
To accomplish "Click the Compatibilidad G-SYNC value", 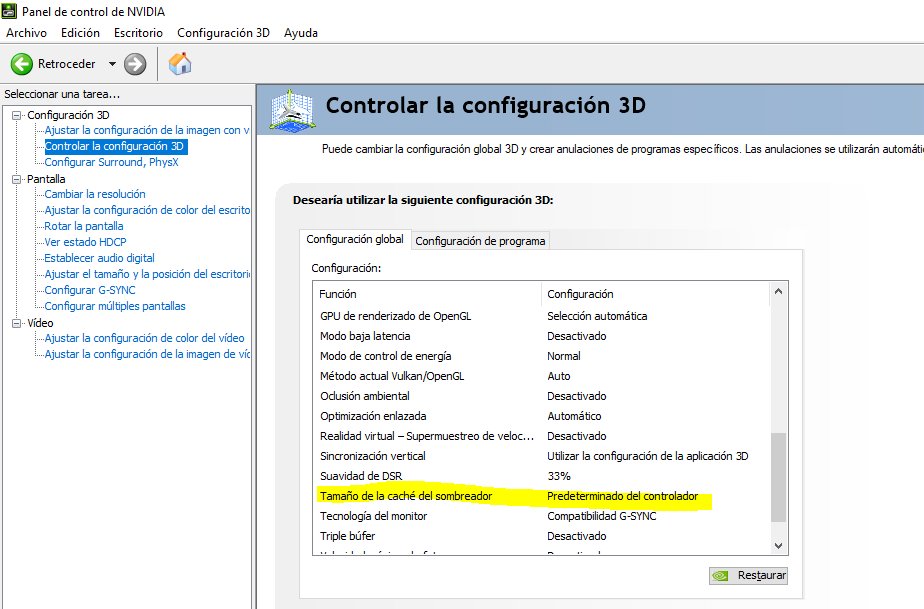I will click(x=602, y=516).
